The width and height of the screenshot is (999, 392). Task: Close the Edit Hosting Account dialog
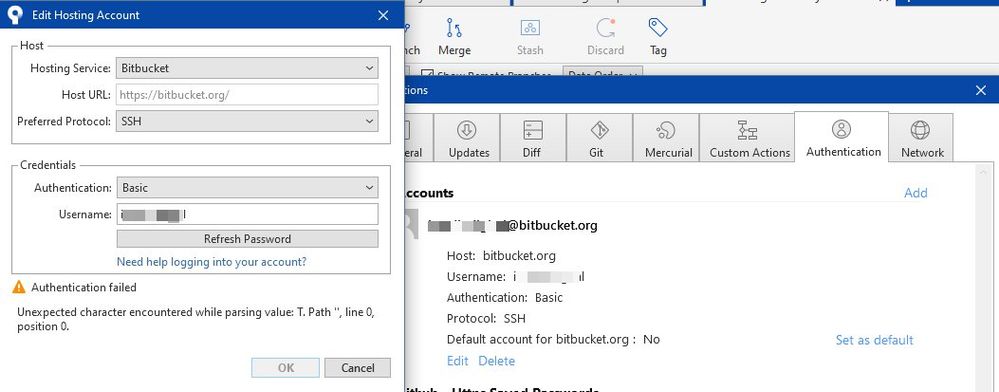point(383,15)
